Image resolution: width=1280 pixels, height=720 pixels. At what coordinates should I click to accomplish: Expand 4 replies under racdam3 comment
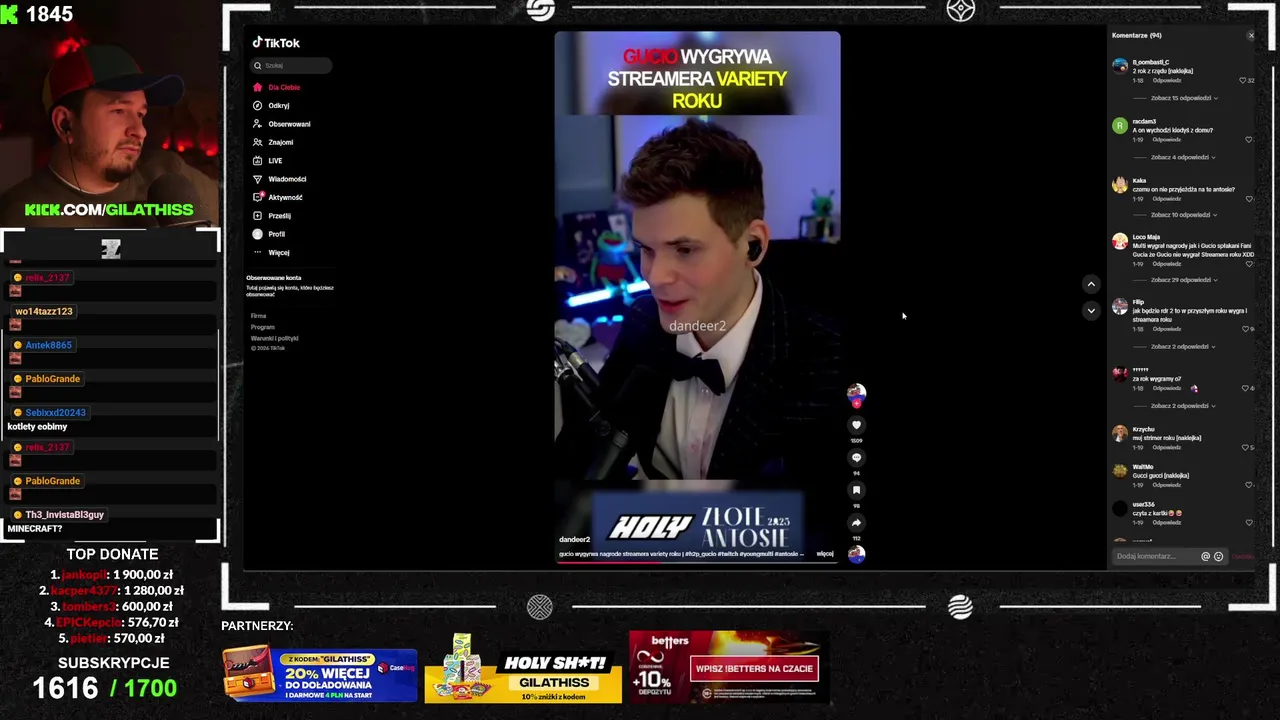pos(1183,157)
